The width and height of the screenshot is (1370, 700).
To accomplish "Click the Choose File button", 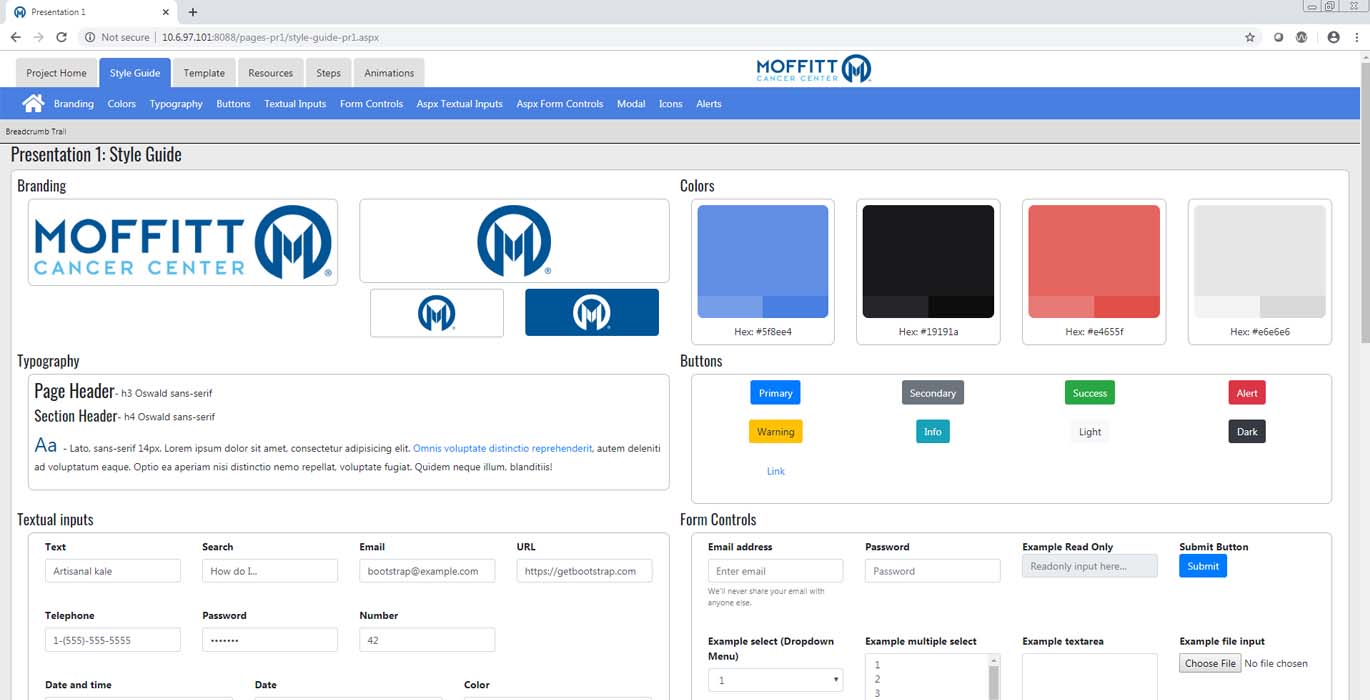I will pyautogui.click(x=1210, y=663).
